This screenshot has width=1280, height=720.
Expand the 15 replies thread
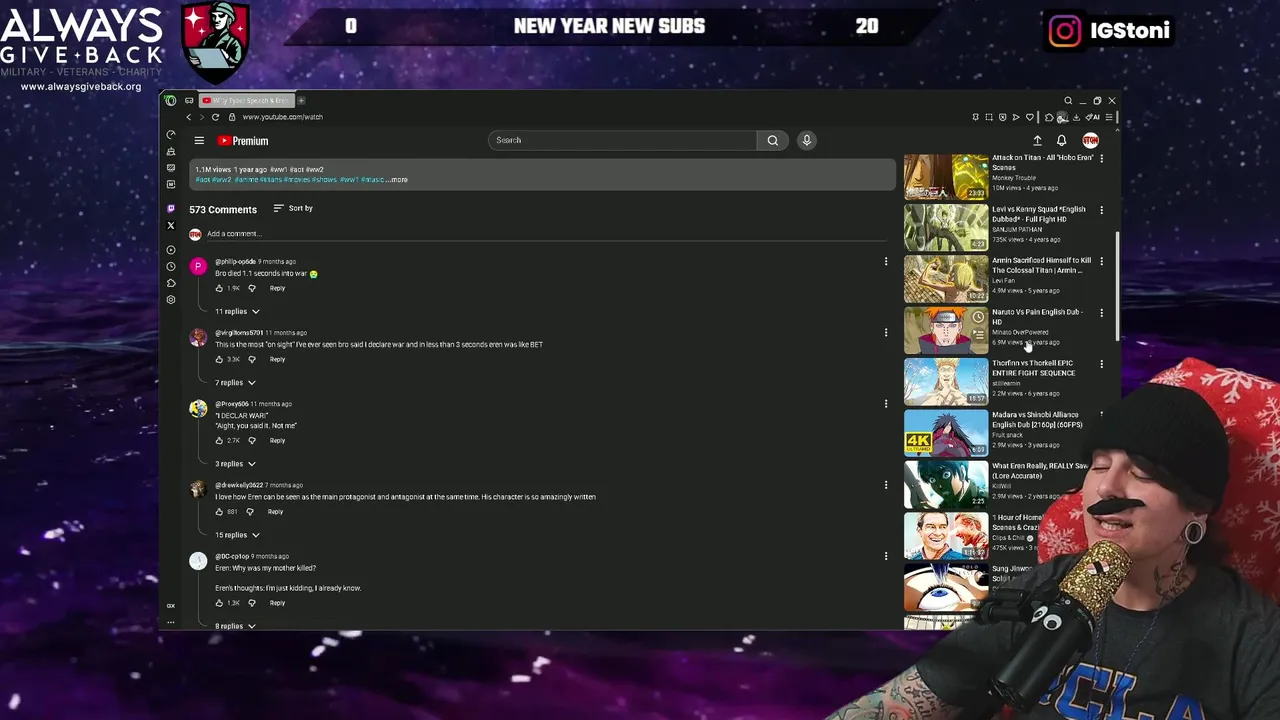pyautogui.click(x=237, y=534)
